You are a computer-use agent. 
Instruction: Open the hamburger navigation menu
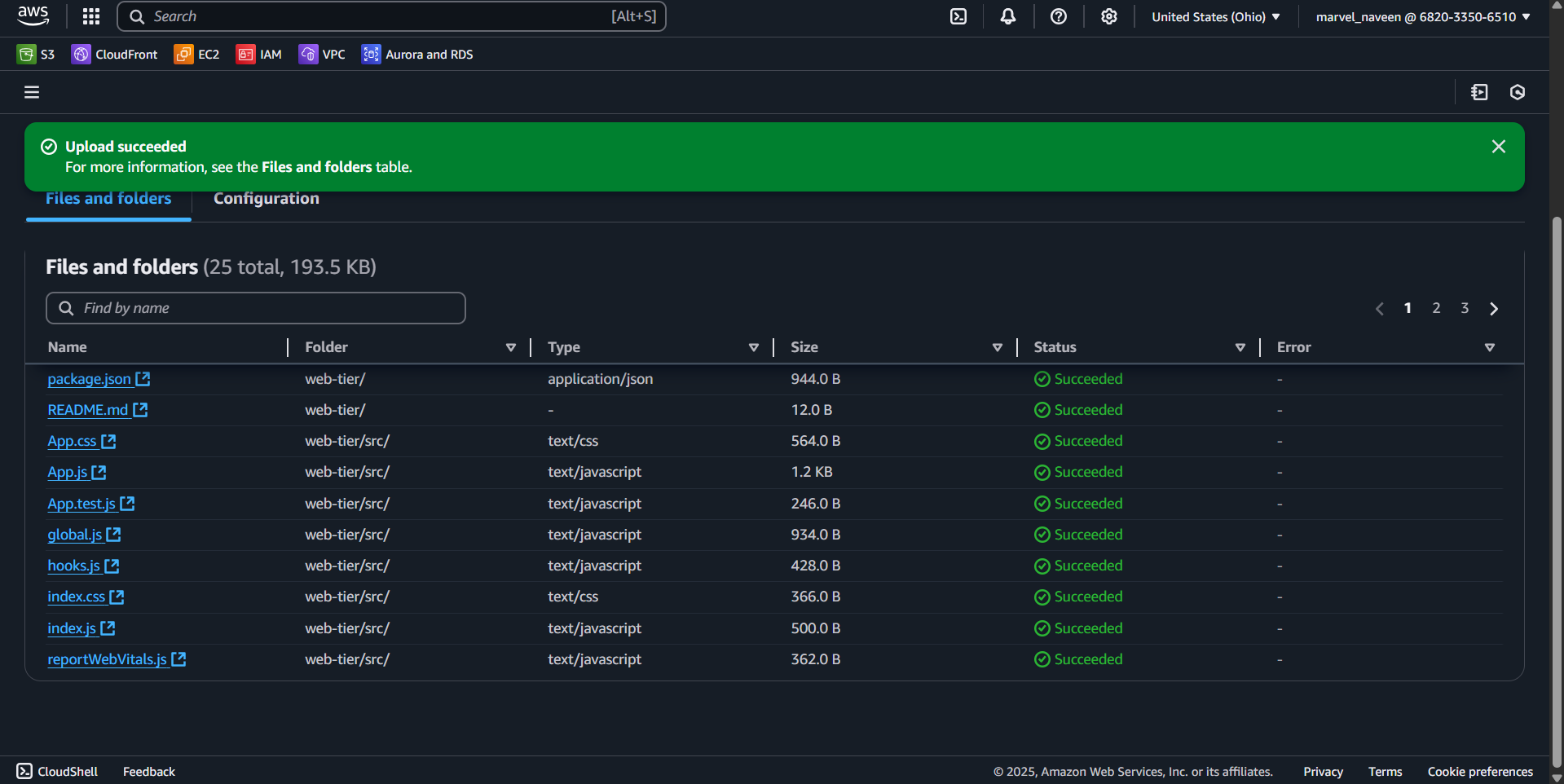32,92
